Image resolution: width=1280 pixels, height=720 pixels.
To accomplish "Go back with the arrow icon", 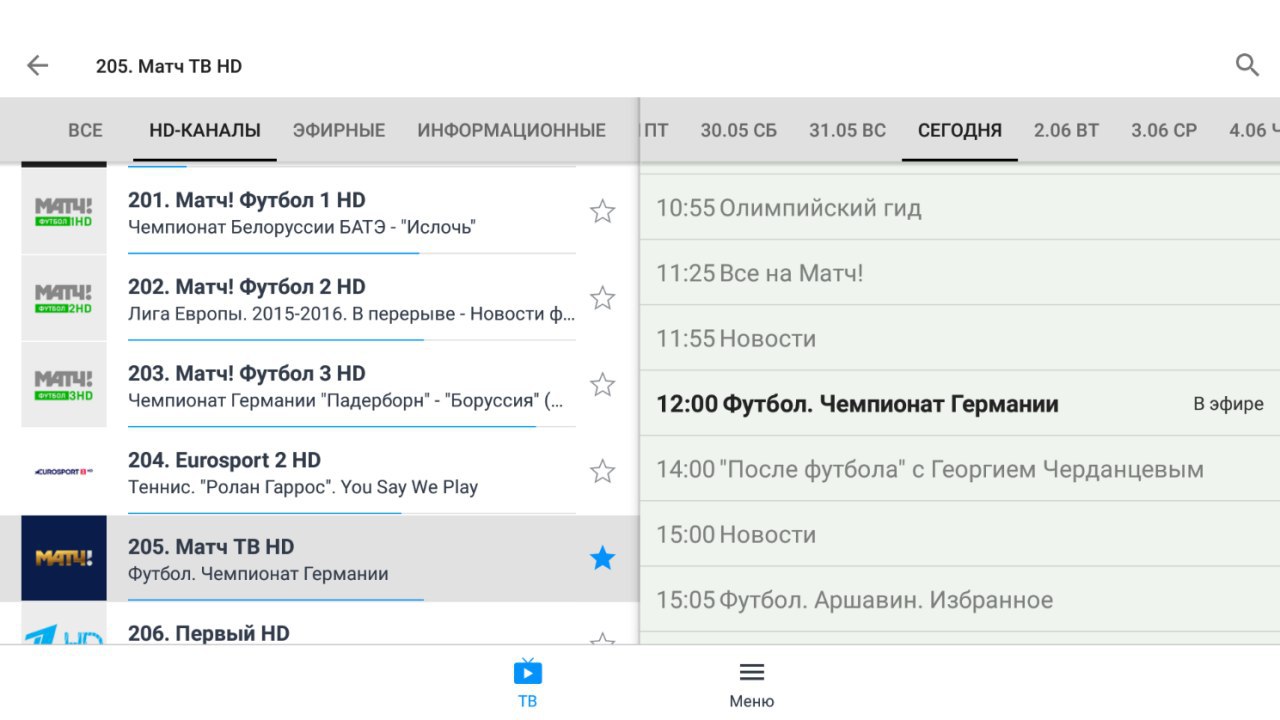I will coord(37,66).
